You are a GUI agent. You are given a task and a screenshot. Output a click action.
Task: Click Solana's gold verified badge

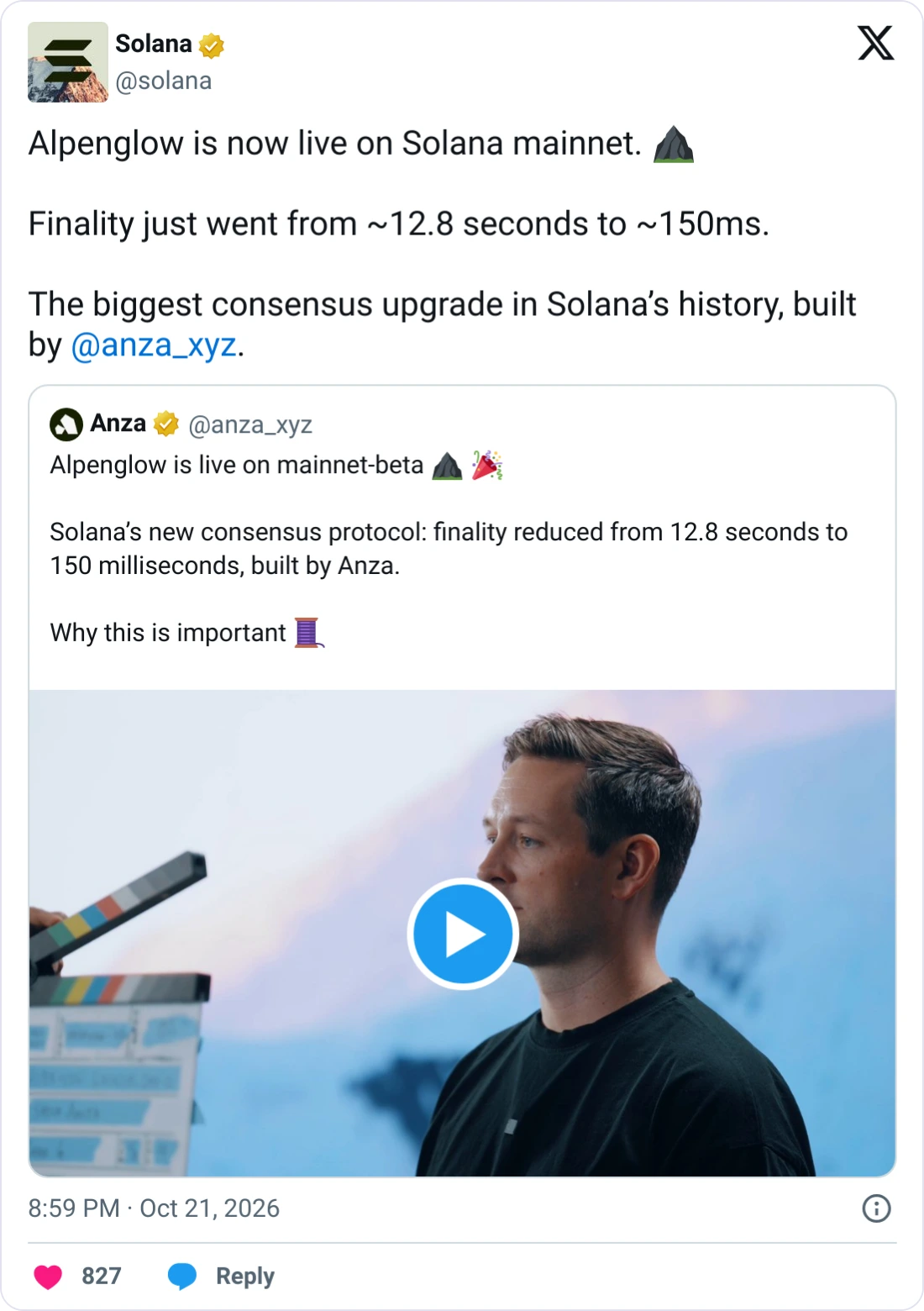[212, 45]
